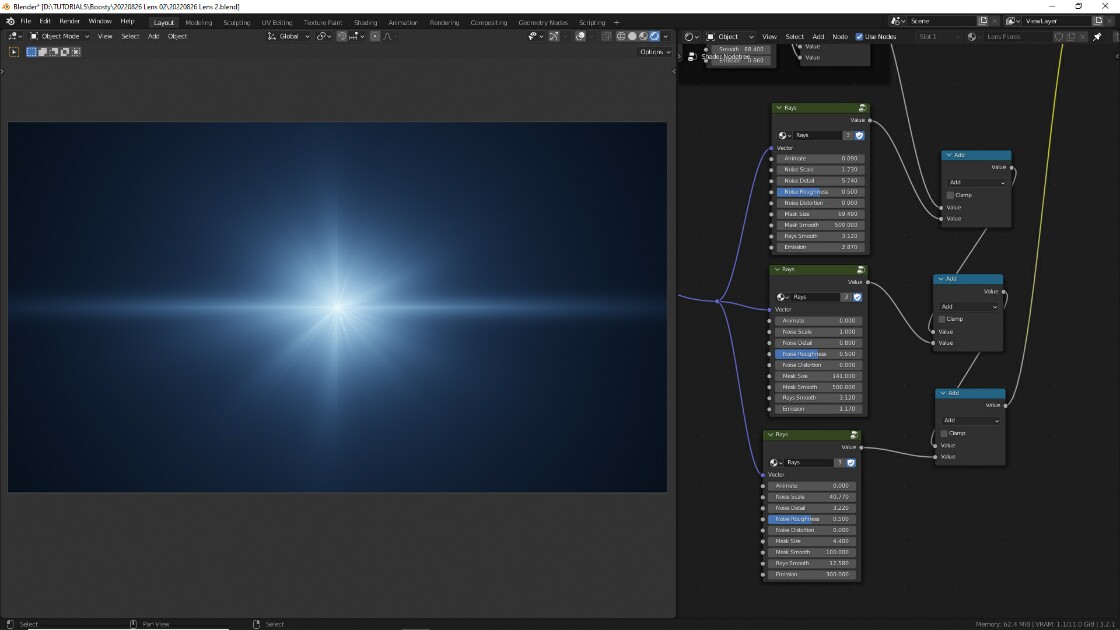Click the node group icon on bottom Rays node header
The image size is (1120, 630).
854,434
